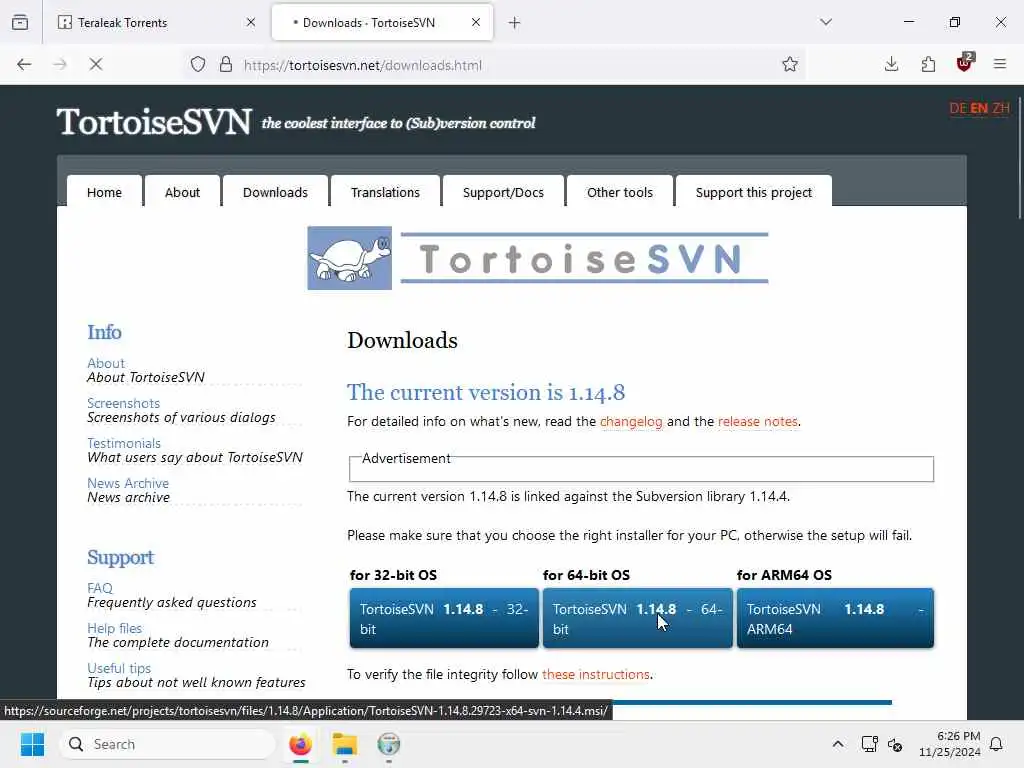
Task: Open a new browser tab
Action: point(515,23)
